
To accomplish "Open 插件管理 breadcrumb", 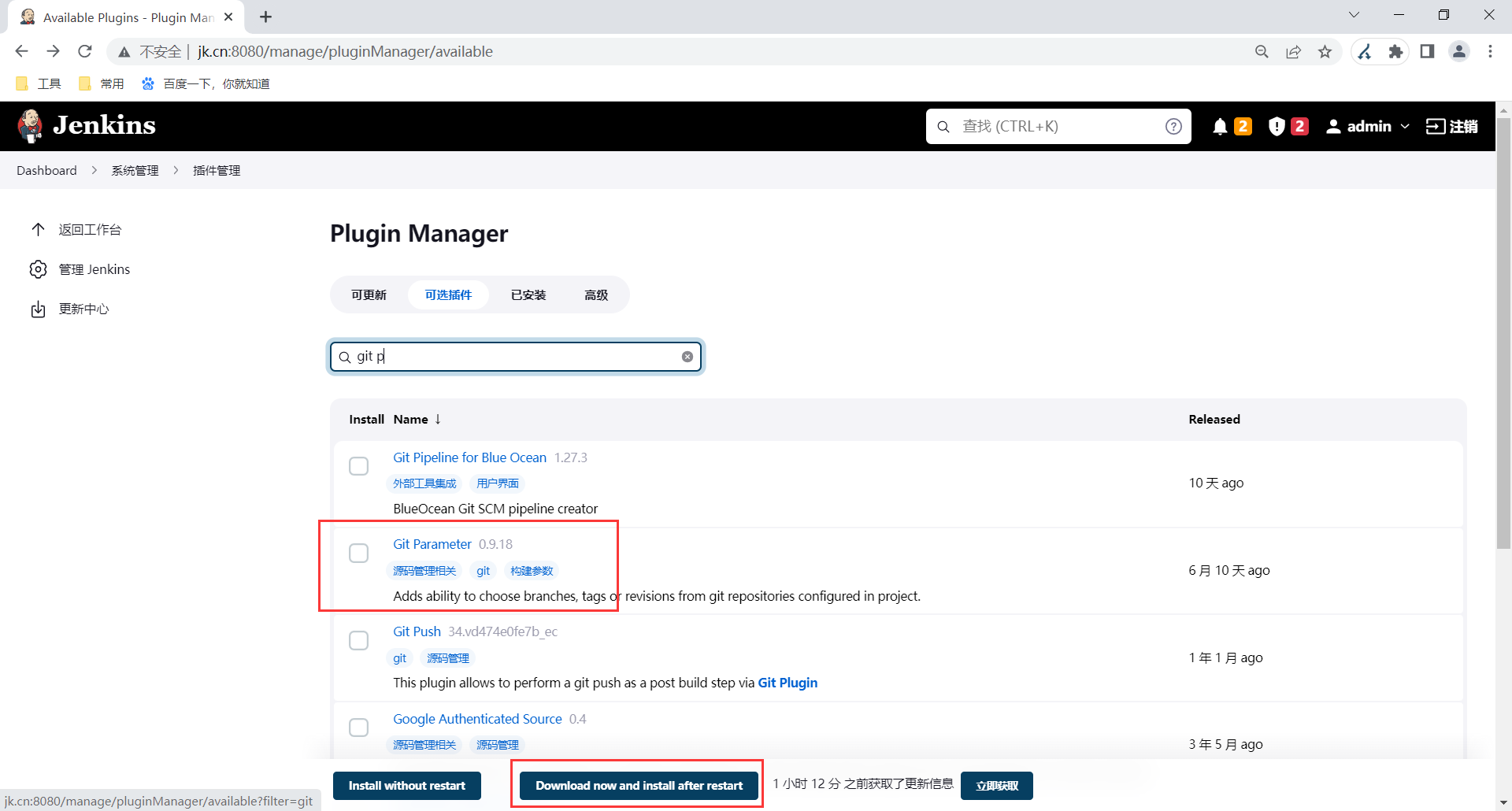I will (x=217, y=170).
